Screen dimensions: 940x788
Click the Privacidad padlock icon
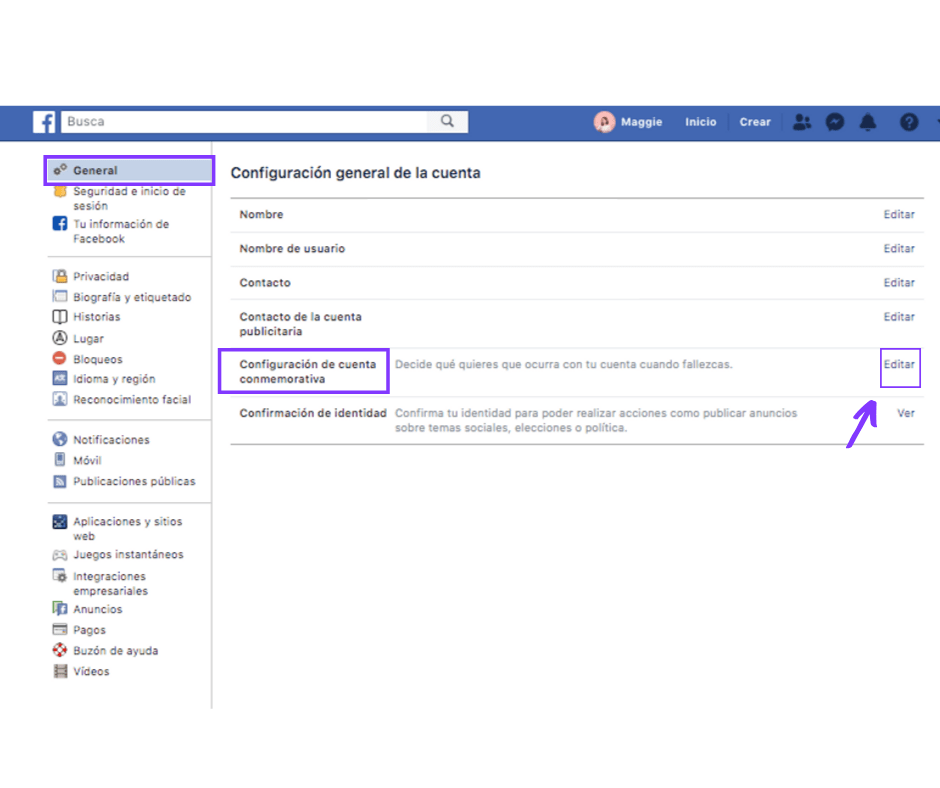pos(60,276)
